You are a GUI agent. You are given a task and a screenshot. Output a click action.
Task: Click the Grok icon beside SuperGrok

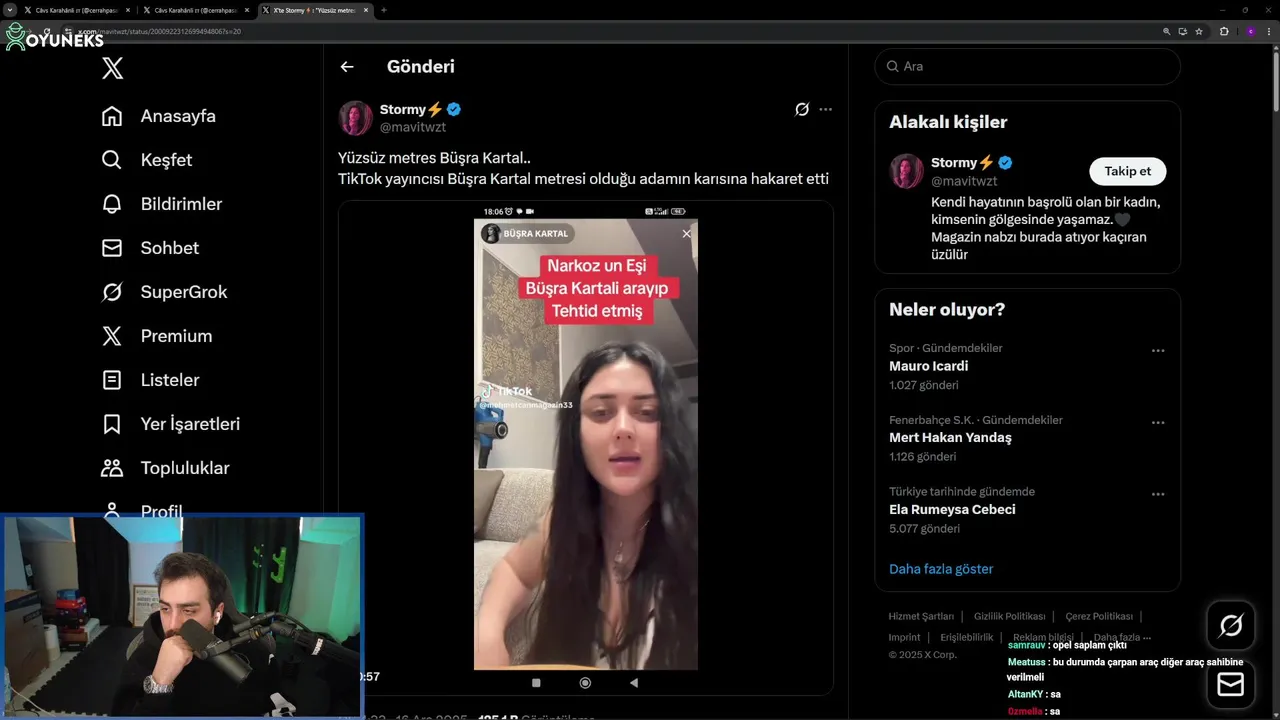pos(112,292)
